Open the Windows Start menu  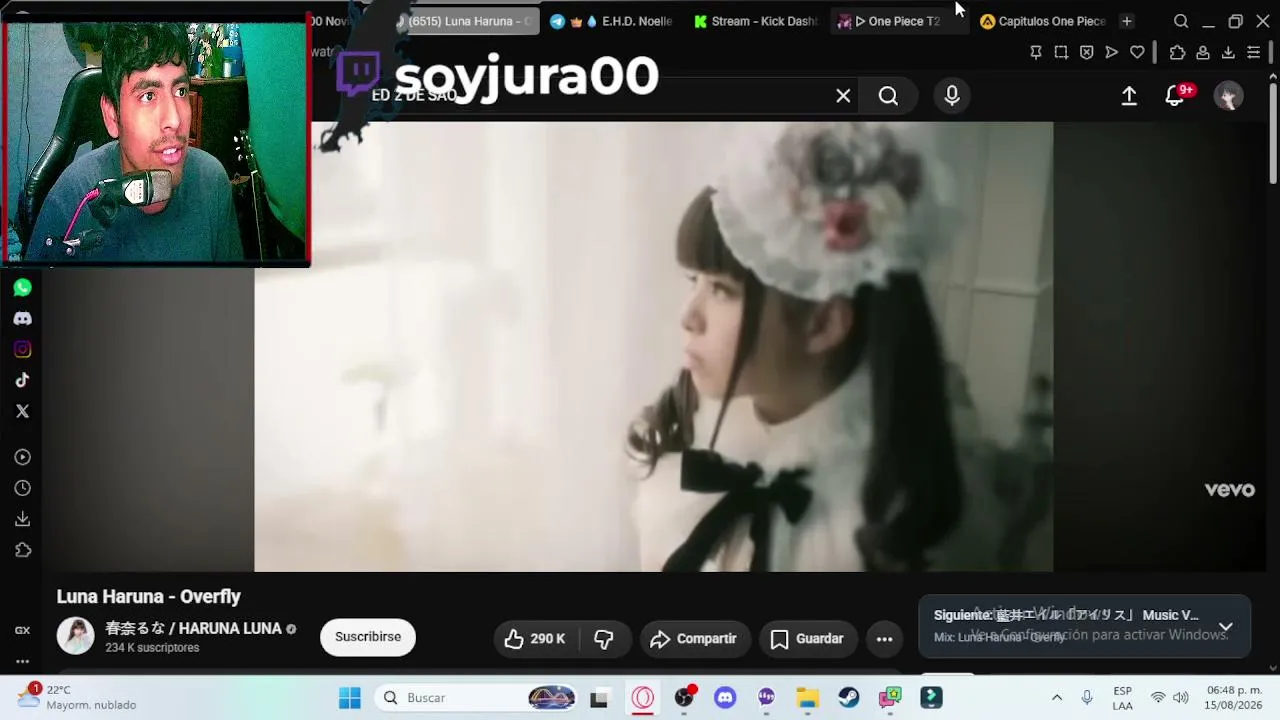(349, 698)
